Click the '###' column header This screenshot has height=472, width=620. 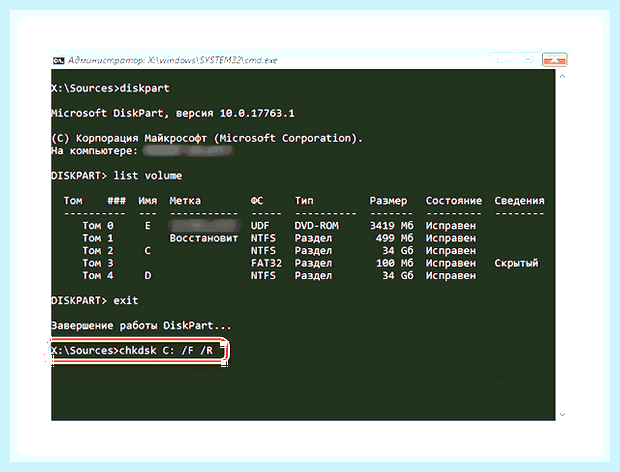tap(117, 201)
